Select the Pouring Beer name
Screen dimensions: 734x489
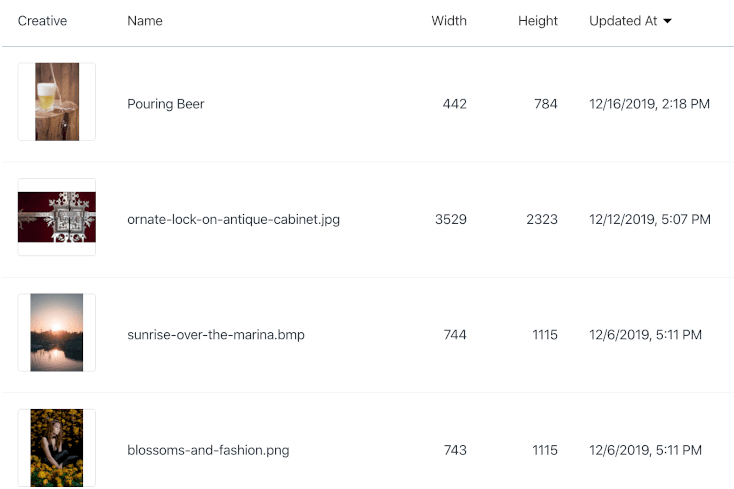(x=166, y=104)
